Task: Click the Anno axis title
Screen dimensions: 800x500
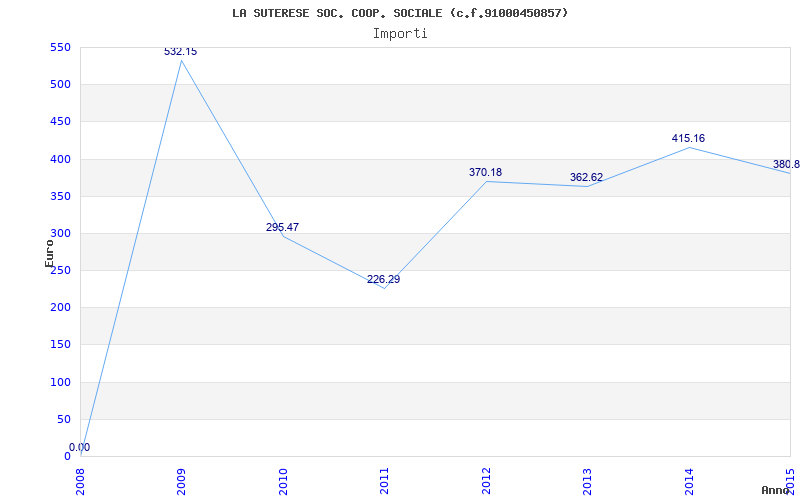Action: 775,490
